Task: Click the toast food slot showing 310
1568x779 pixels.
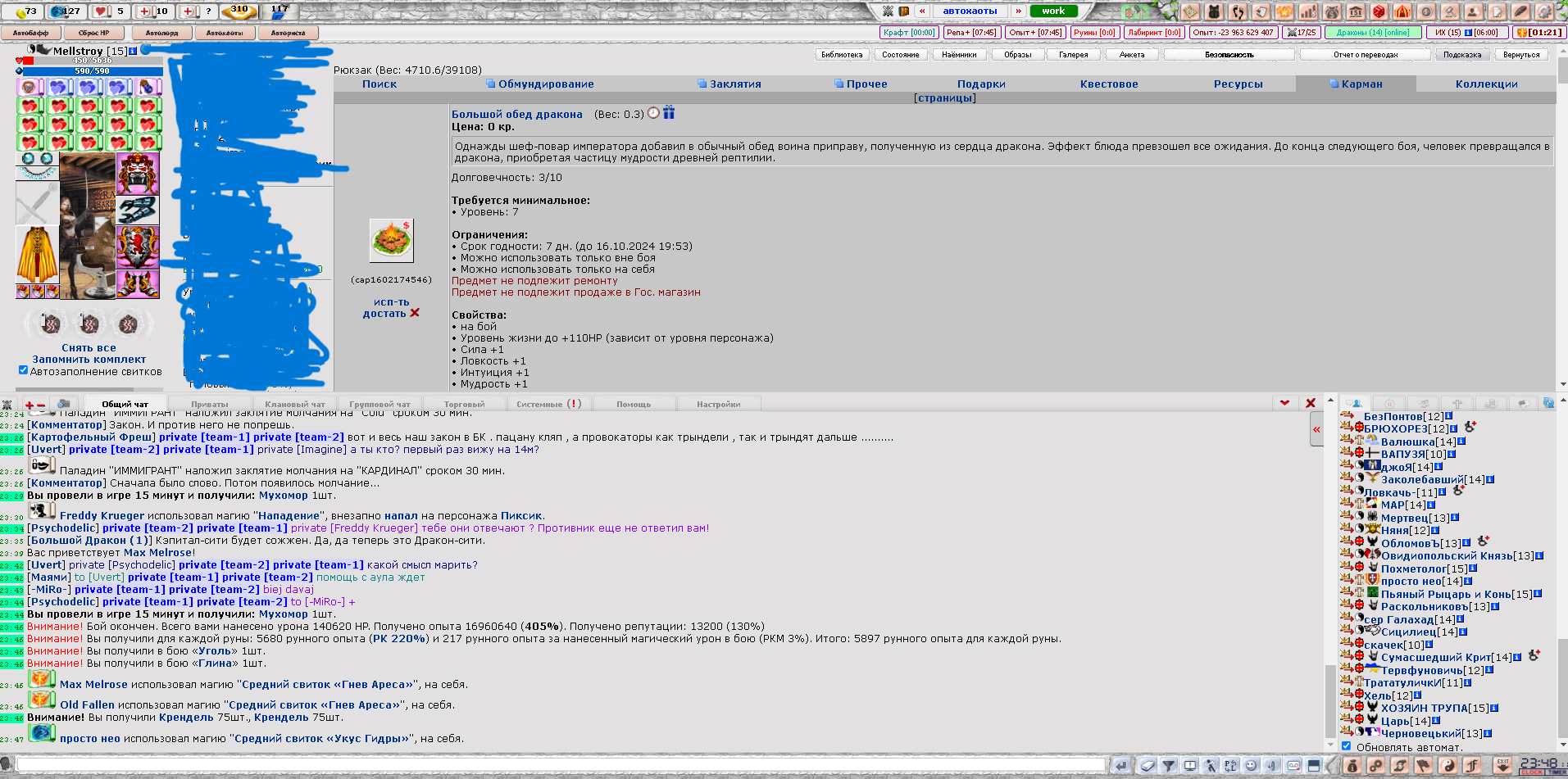Action: [x=239, y=11]
